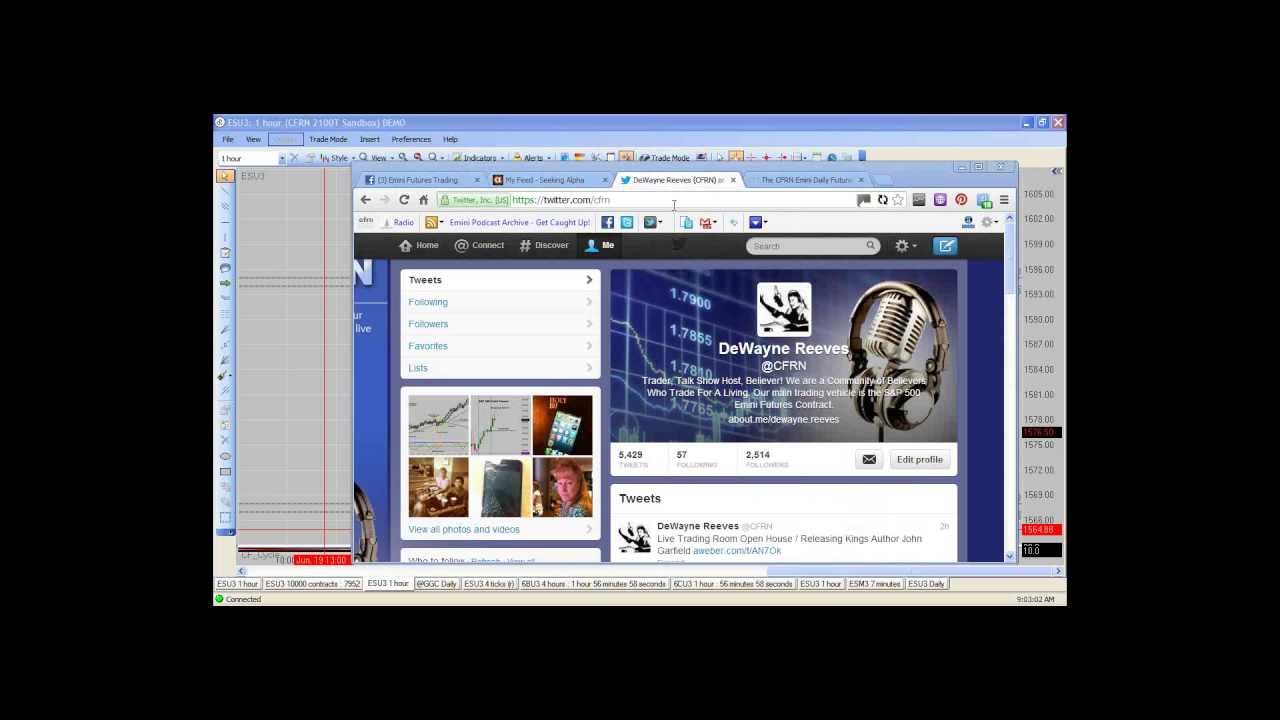Screen dimensions: 1280x720
Task: Open the Indicators dropdown
Action: click(x=478, y=158)
